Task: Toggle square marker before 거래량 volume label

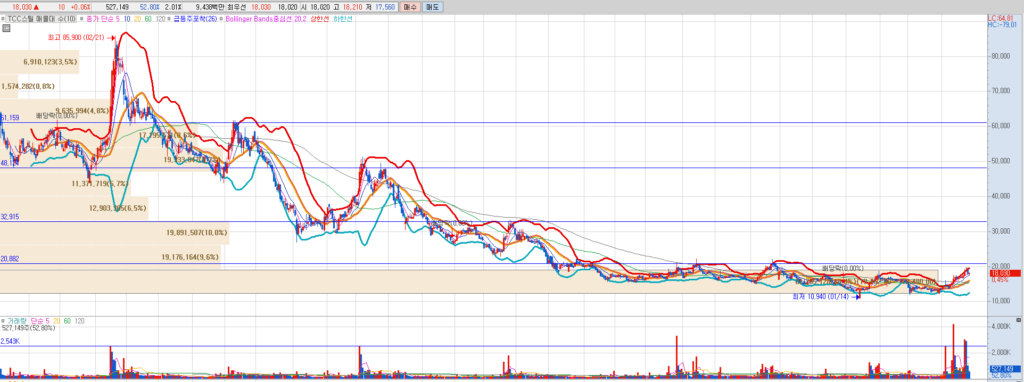Action: click(4, 321)
